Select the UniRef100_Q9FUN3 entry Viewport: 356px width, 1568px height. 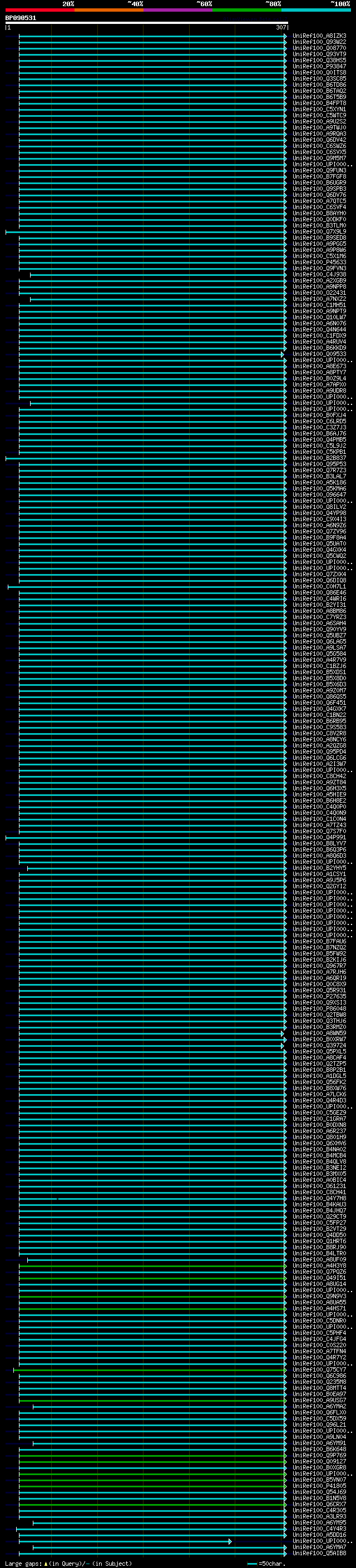point(319,170)
